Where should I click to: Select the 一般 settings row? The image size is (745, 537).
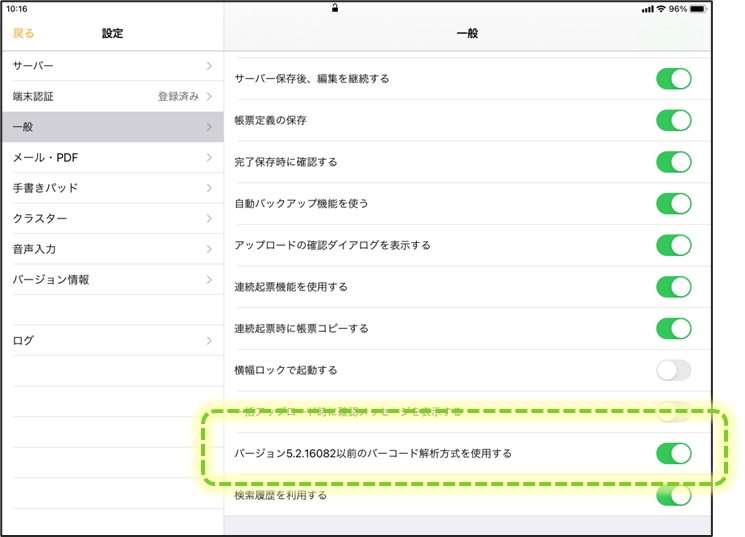113,127
